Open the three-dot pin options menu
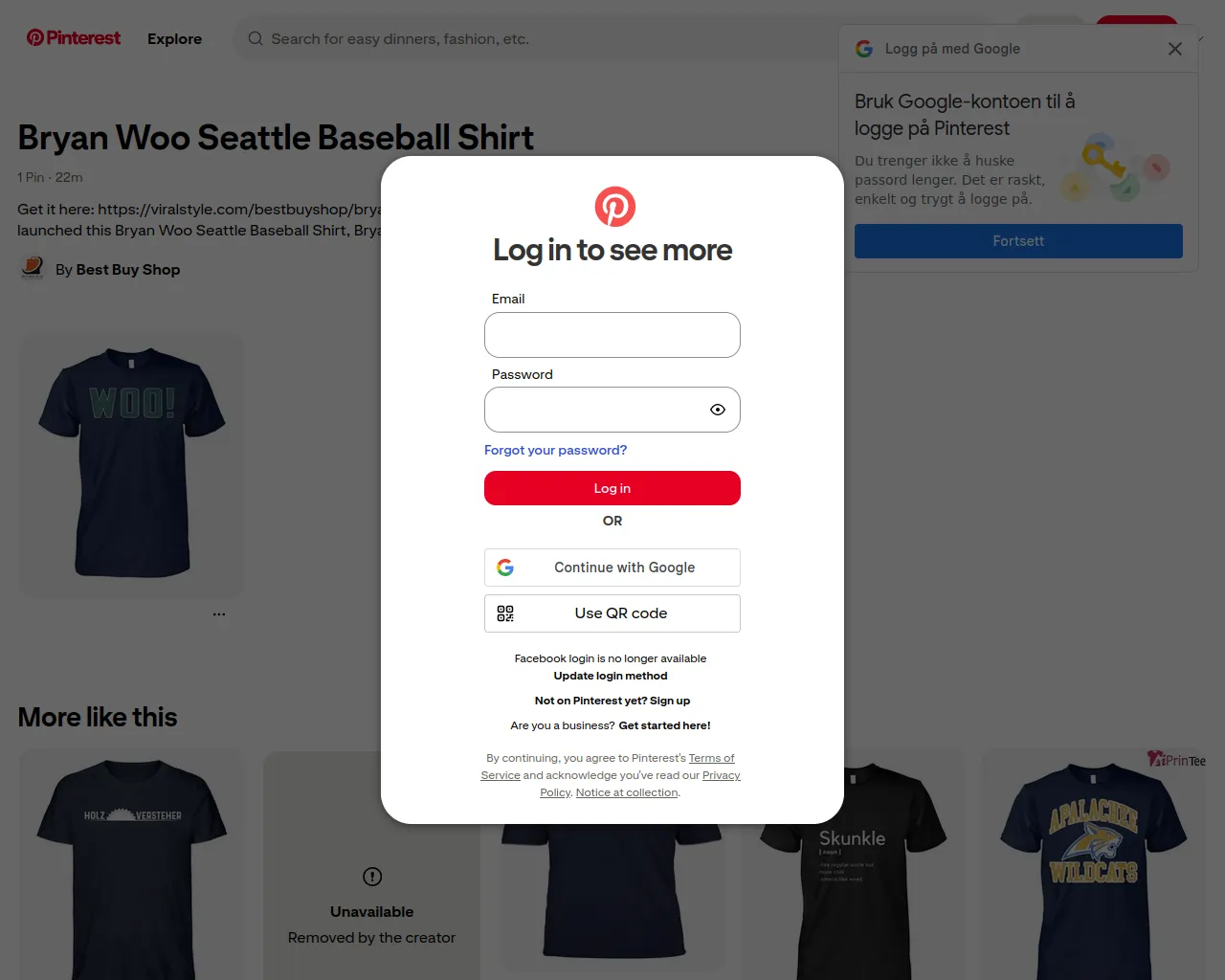This screenshot has height=980, width=1225. point(219,614)
